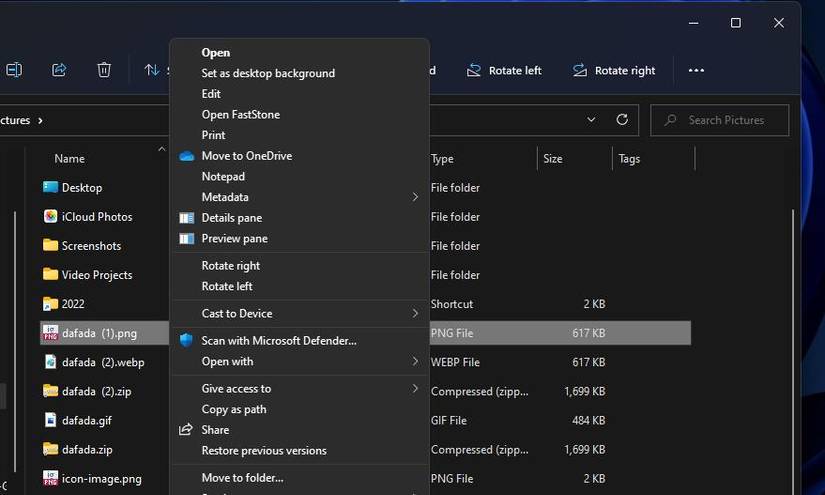
Task: Expand the address bar history dropdown
Action: 591,120
